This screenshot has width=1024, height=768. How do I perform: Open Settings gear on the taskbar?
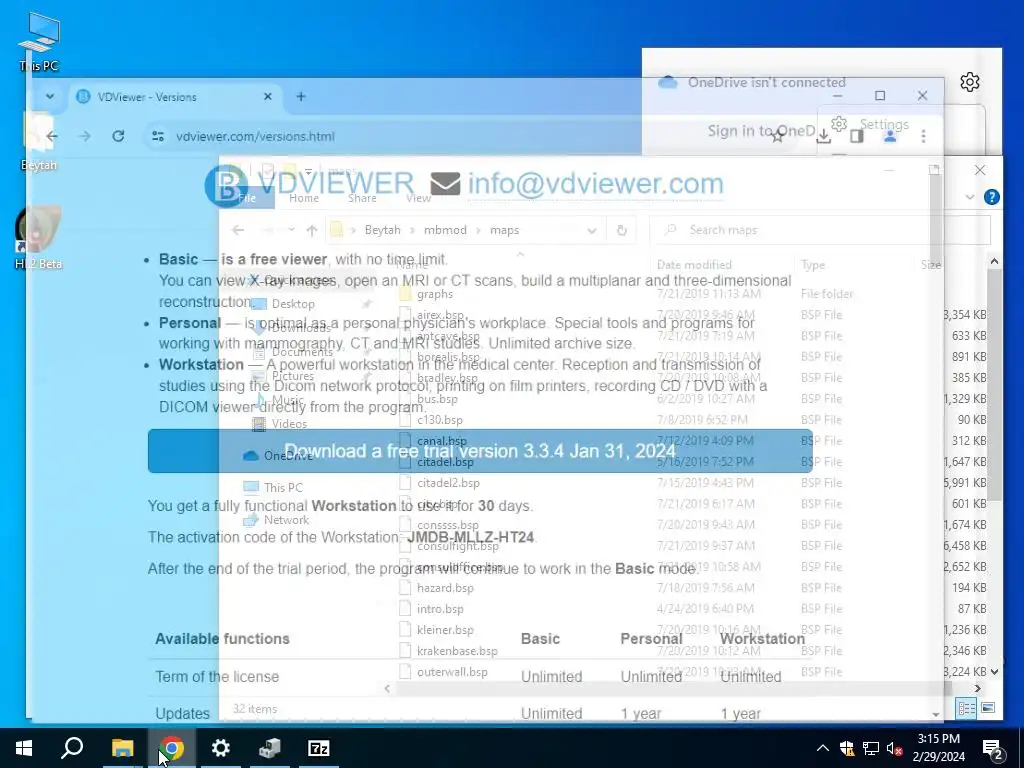(221, 748)
